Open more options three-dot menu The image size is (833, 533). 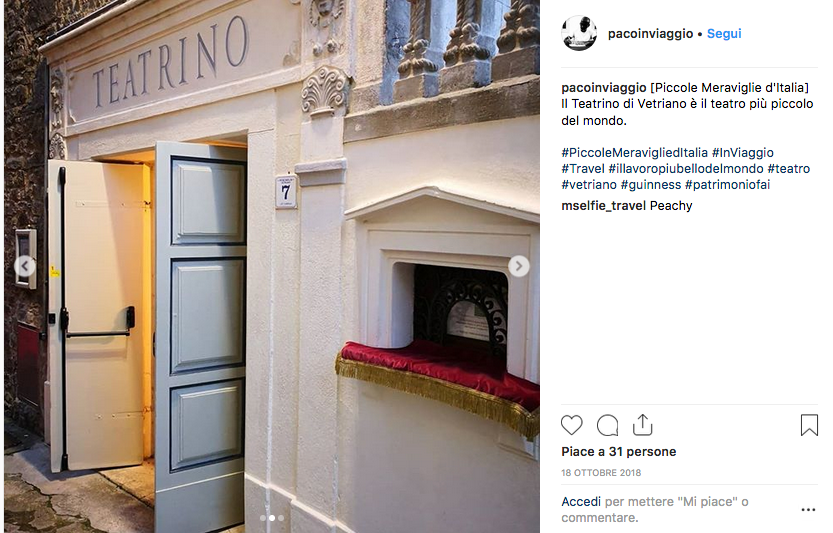pyautogui.click(x=808, y=510)
